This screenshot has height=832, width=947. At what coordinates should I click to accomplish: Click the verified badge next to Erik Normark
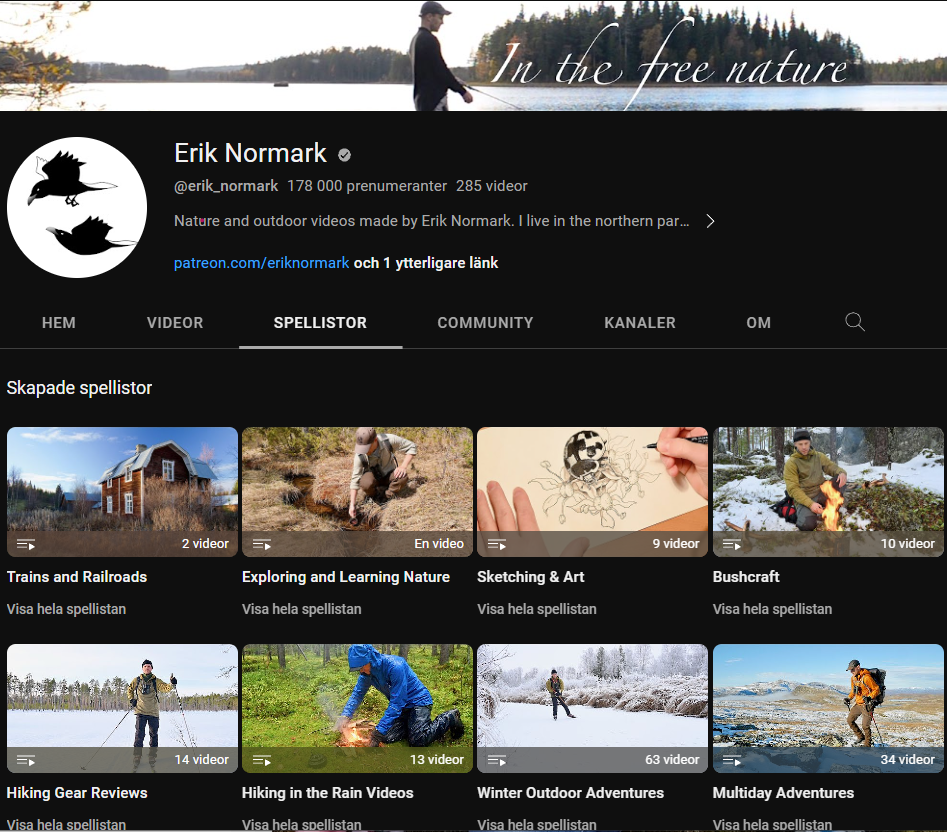tap(344, 155)
